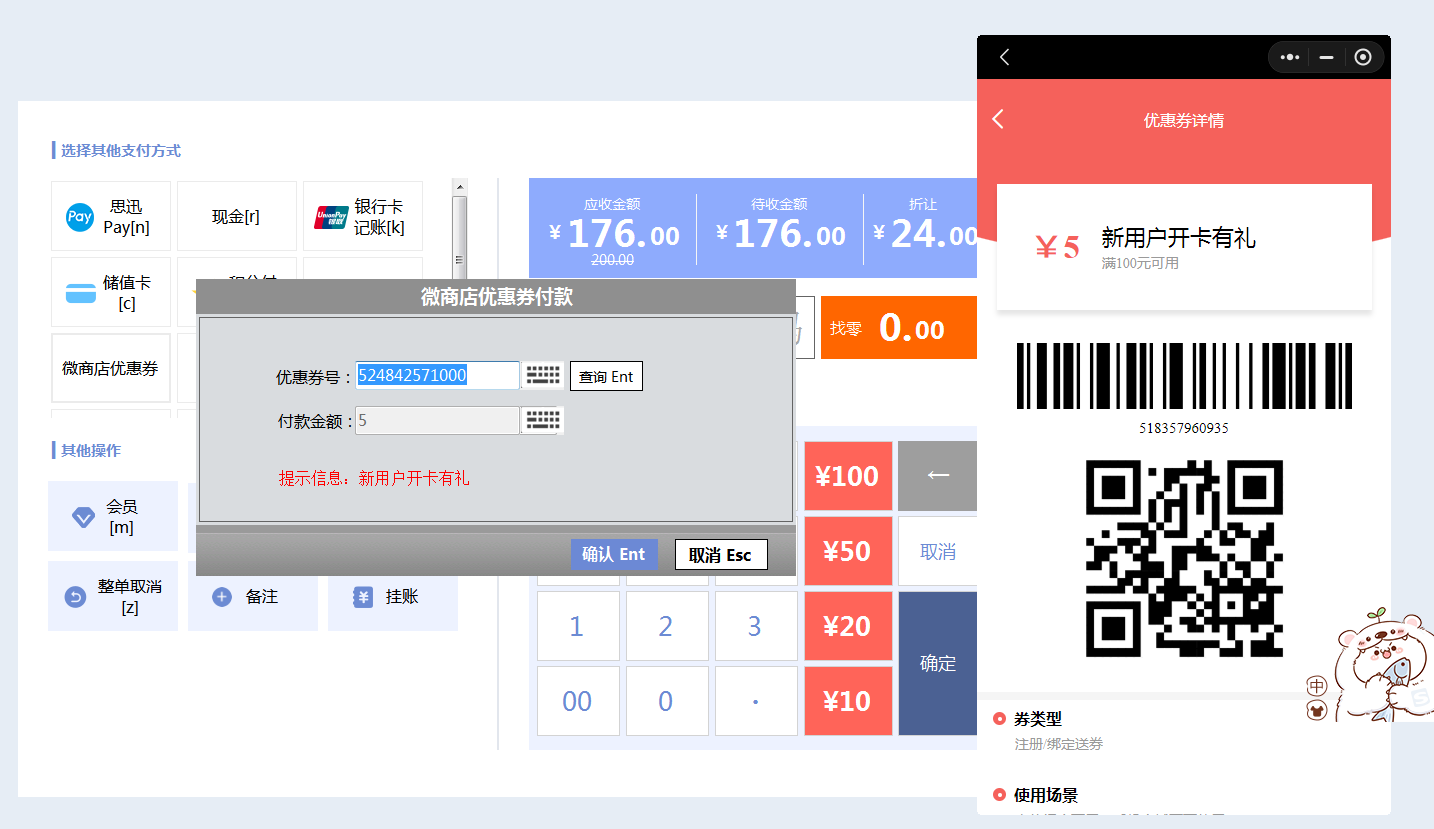This screenshot has width=1434, height=829.
Task: Click inside the 优惠券号 input field
Action: pos(438,376)
